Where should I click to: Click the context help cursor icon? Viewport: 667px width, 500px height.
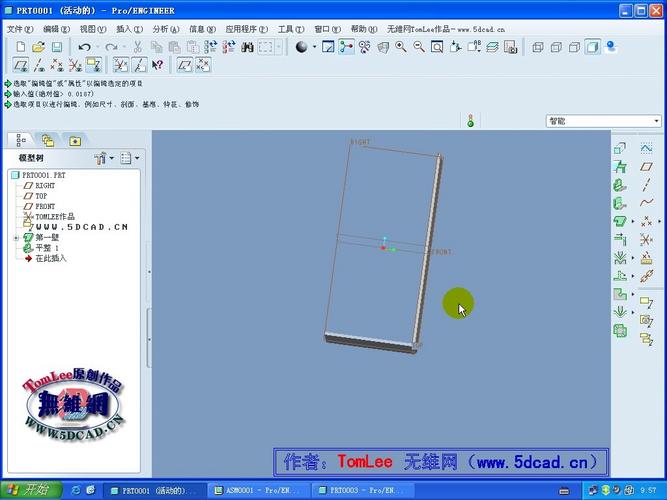[x=157, y=65]
